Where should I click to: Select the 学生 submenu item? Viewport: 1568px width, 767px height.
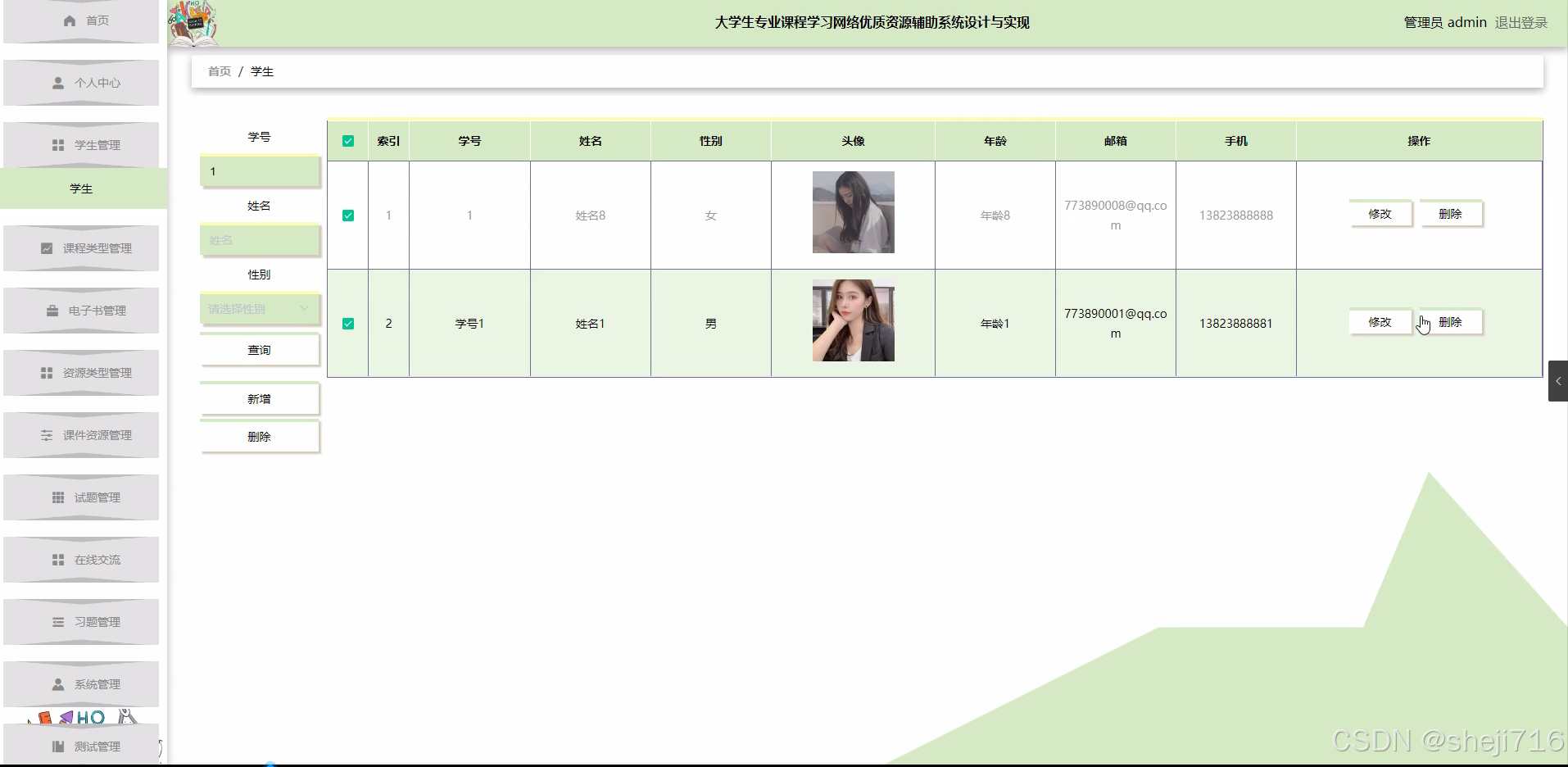(x=81, y=188)
